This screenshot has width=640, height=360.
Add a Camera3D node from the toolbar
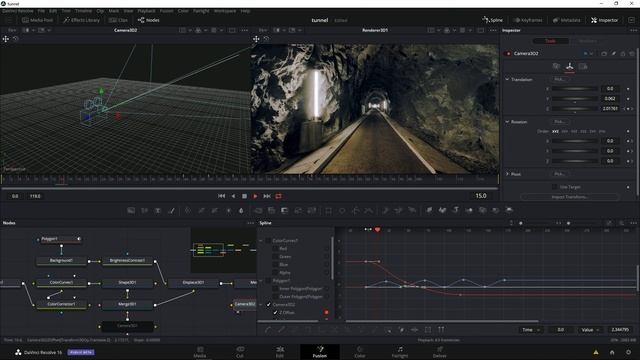coord(482,210)
